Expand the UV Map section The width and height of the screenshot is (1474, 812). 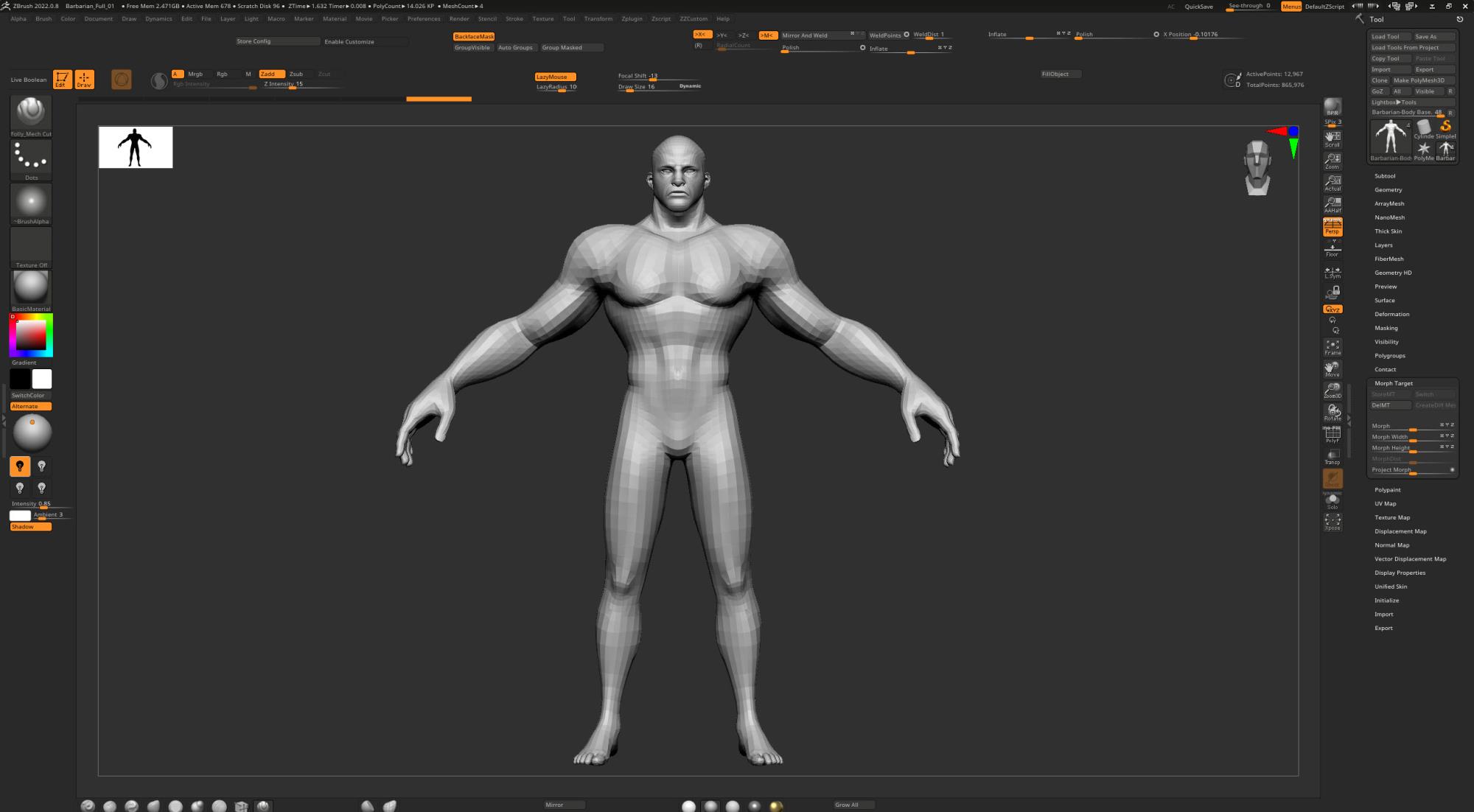[x=1385, y=504]
